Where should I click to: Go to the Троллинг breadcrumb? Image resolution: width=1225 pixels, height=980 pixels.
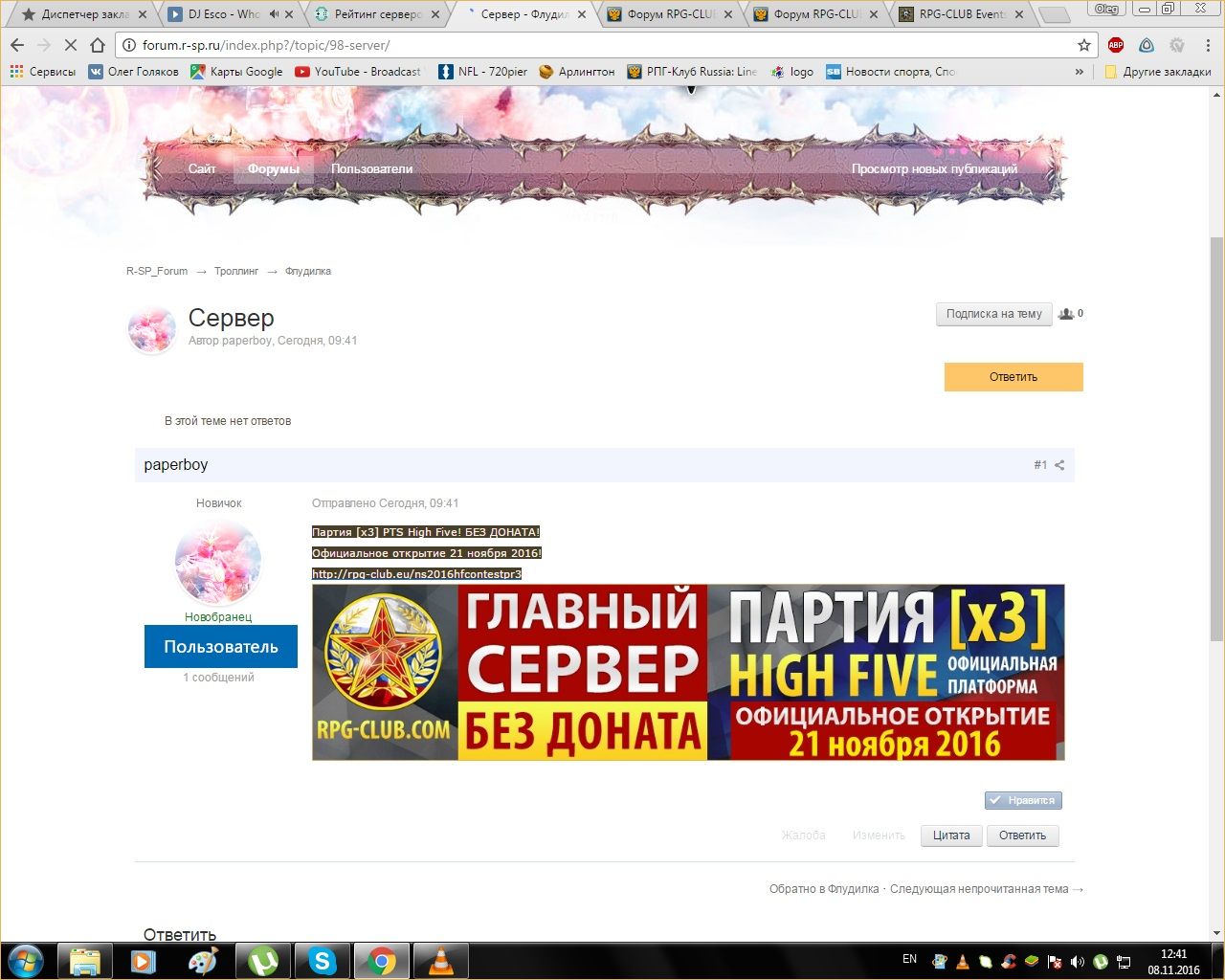pyautogui.click(x=236, y=271)
